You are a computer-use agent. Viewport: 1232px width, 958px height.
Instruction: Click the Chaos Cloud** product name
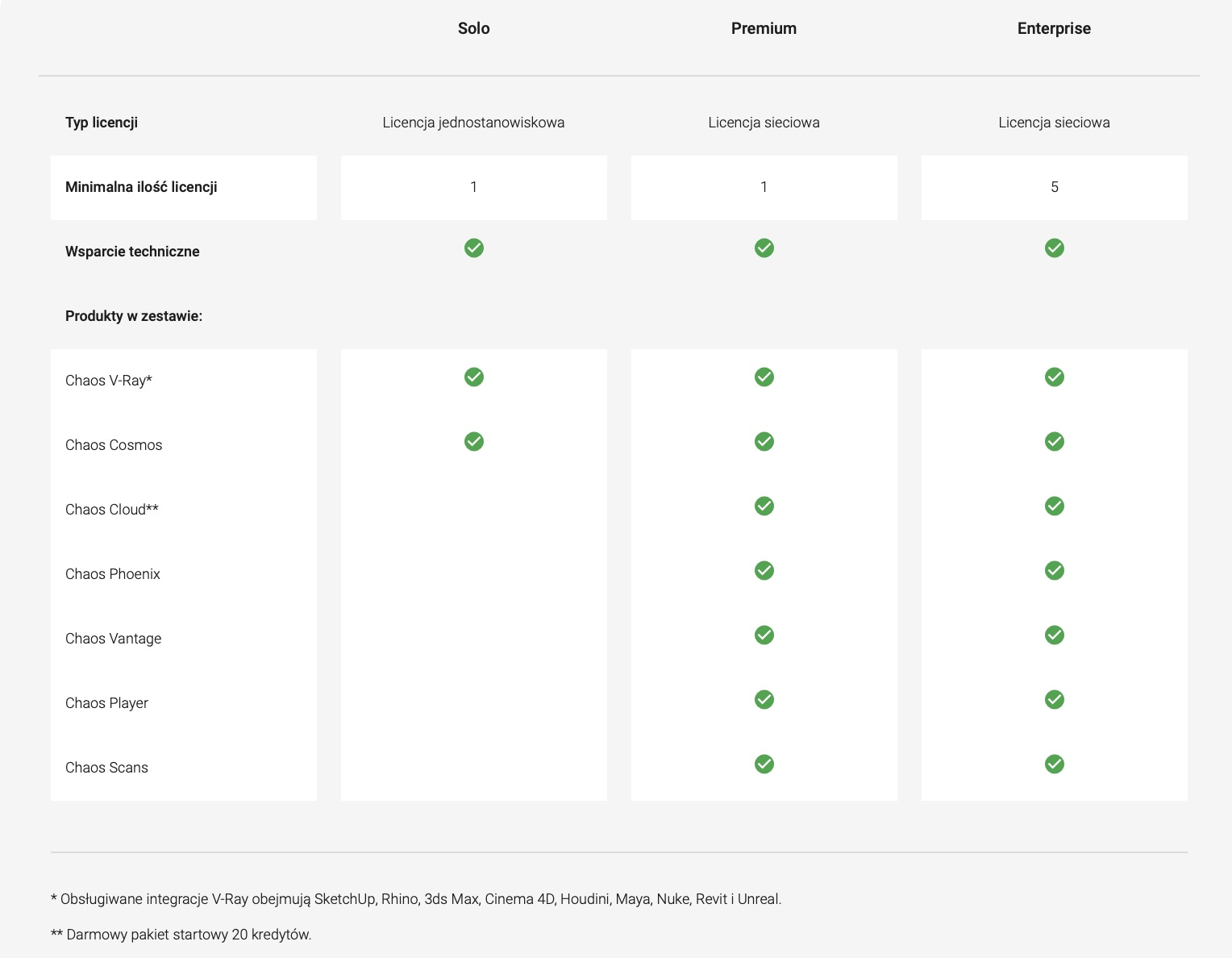coord(112,510)
